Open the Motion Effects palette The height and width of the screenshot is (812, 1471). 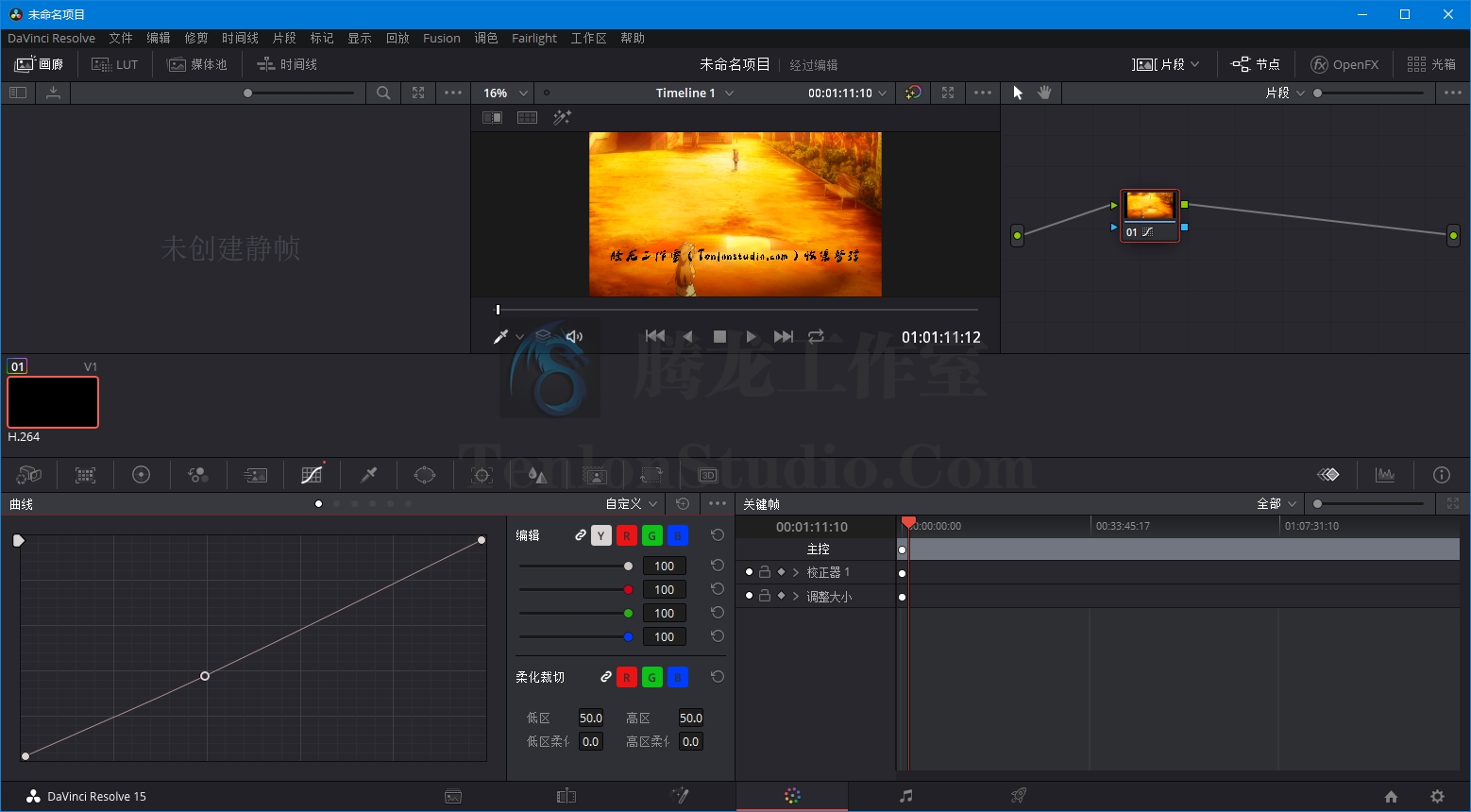click(255, 475)
